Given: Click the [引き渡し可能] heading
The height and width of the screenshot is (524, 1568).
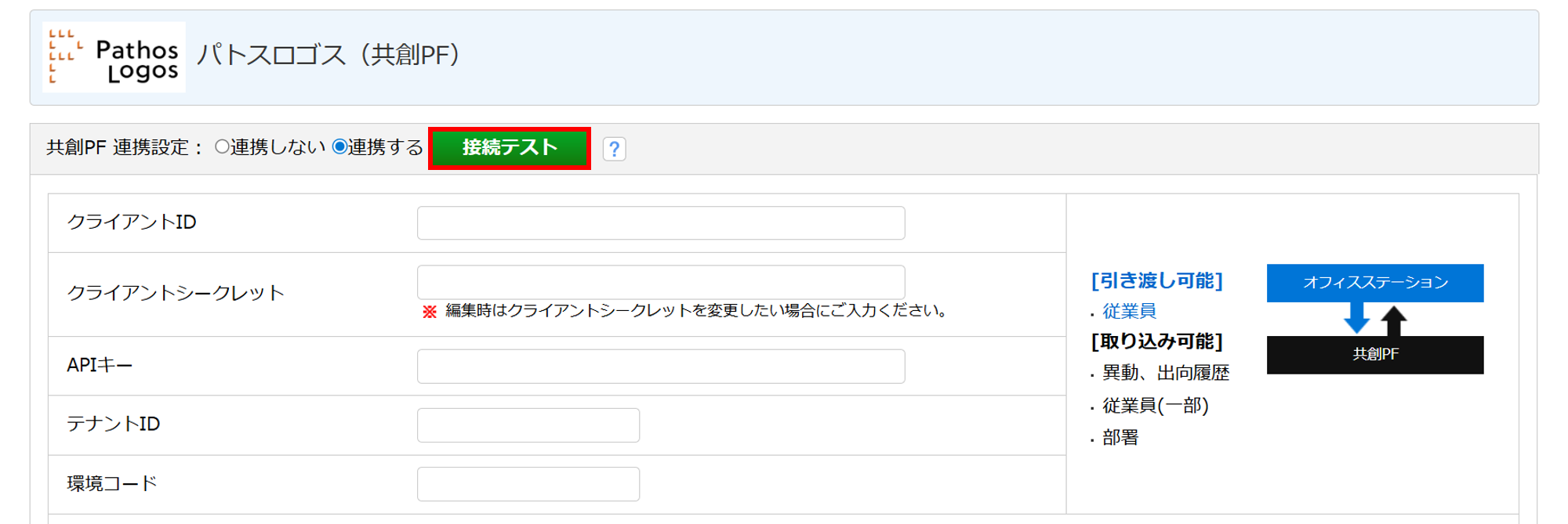Looking at the screenshot, I should (1156, 280).
